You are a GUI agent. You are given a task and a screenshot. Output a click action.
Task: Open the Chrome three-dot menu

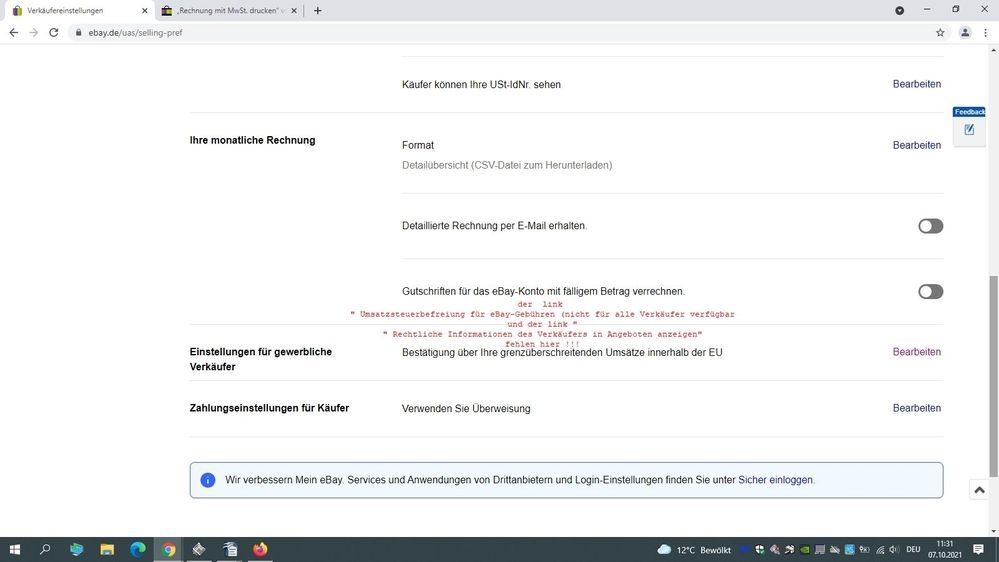(985, 32)
